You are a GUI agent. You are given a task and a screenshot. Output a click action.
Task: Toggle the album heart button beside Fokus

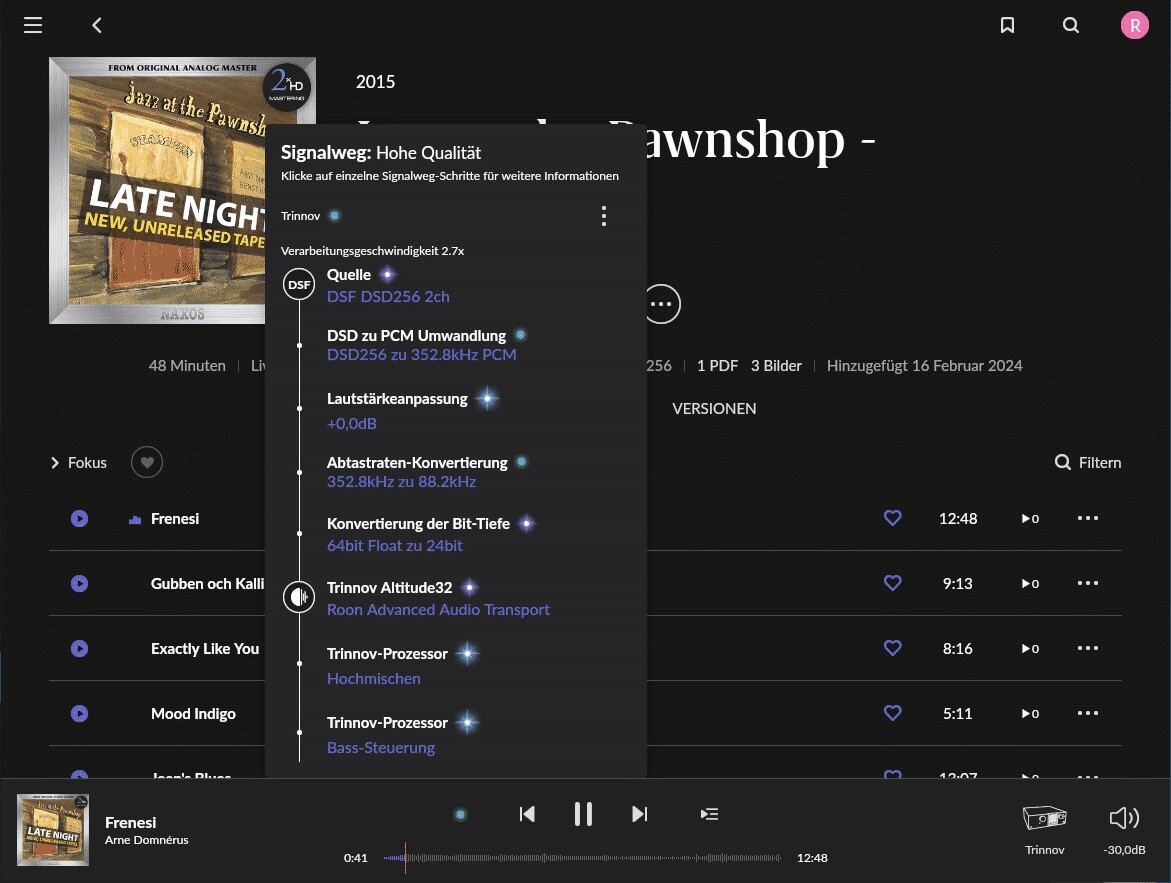(147, 462)
